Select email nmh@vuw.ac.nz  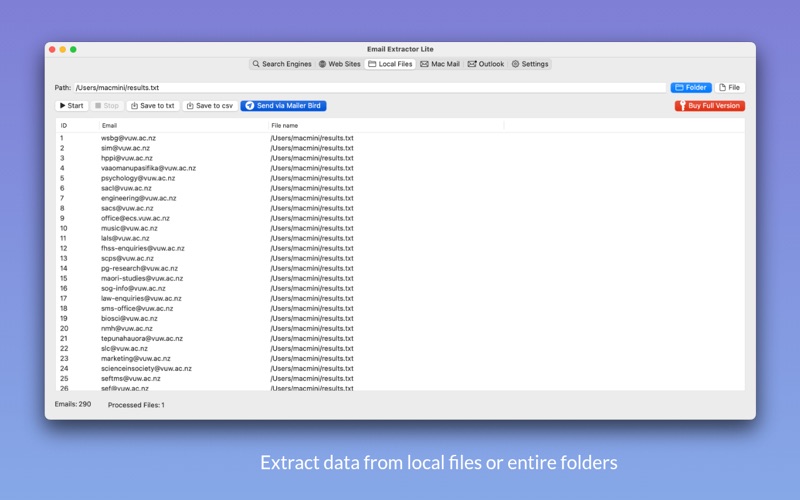tap(127, 329)
